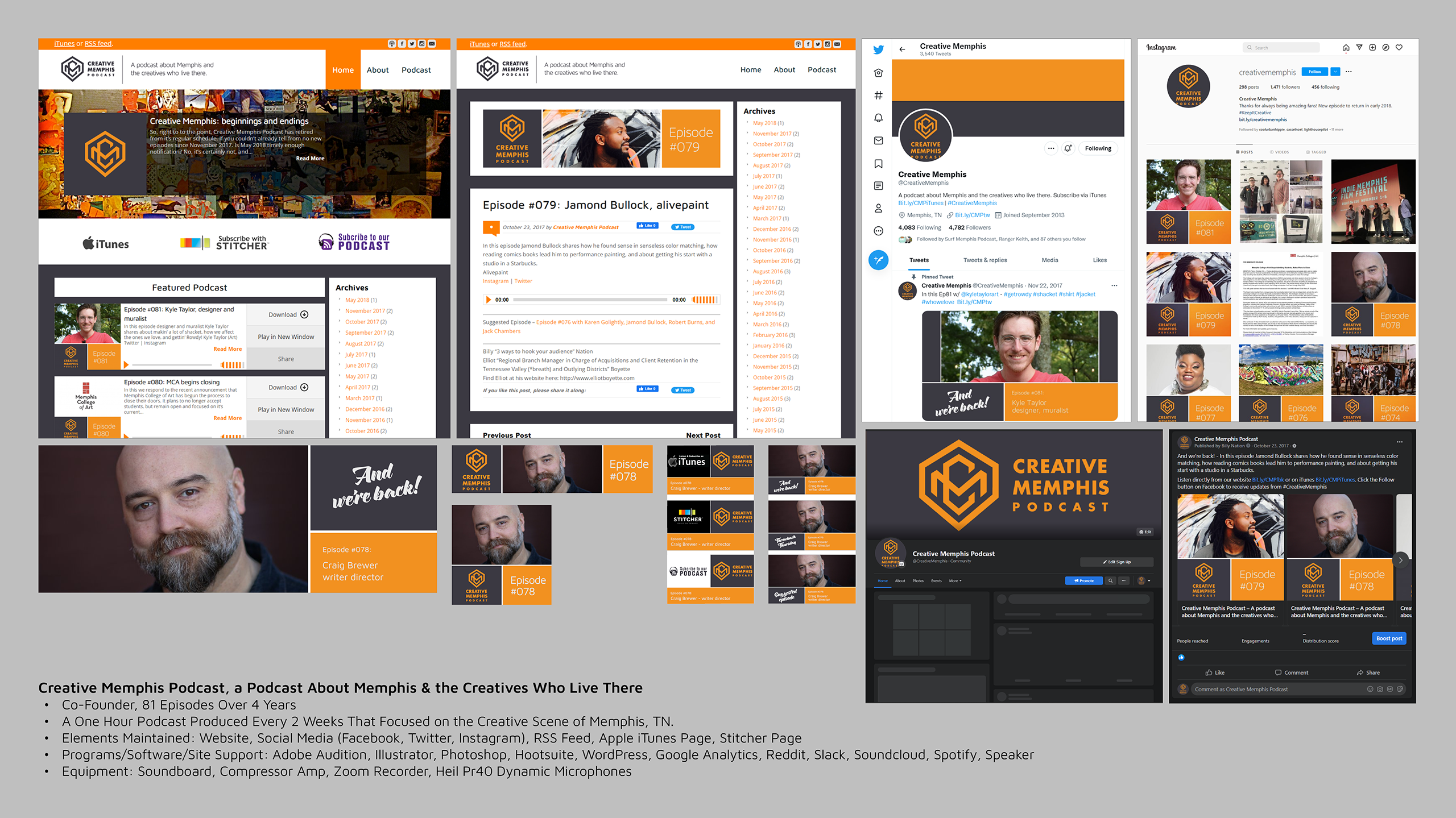Viewport: 1456px width, 818px height.
Task: Click Instagram heart activity icon
Action: [1399, 48]
